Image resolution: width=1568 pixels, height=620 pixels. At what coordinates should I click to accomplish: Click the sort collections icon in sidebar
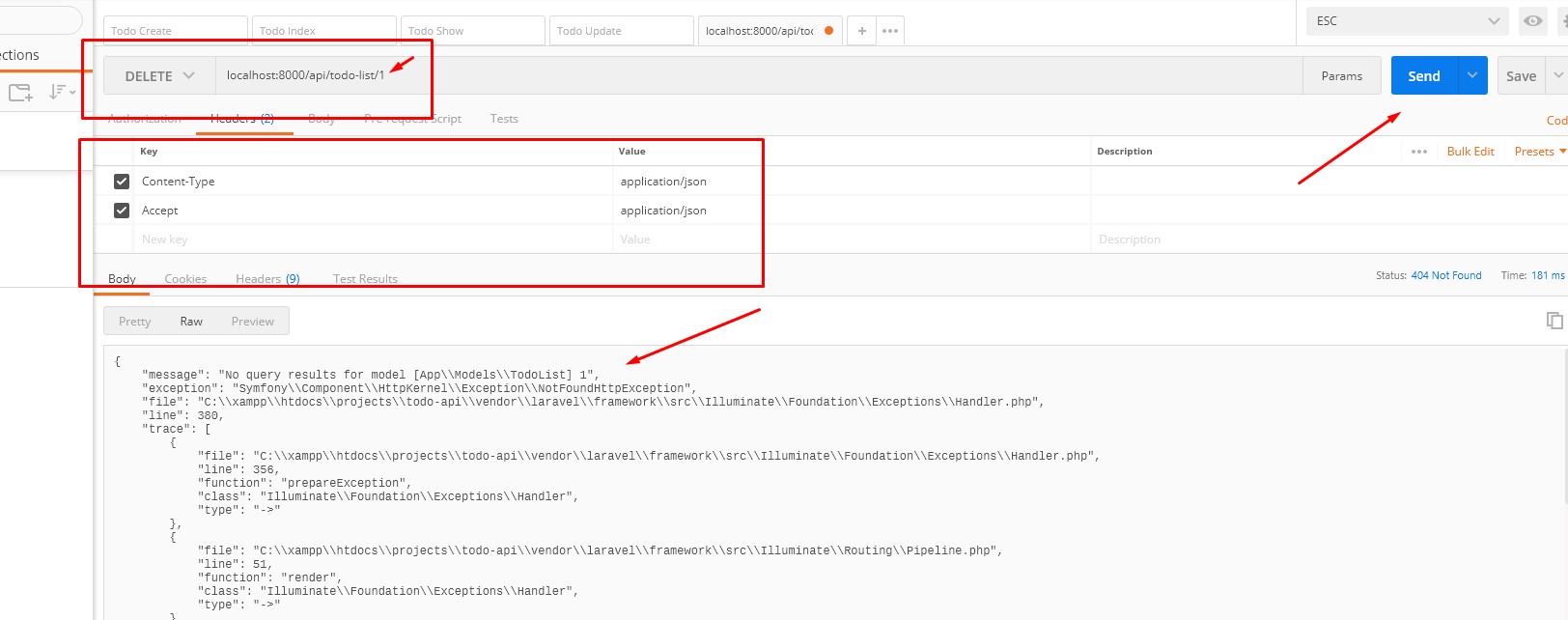click(62, 92)
